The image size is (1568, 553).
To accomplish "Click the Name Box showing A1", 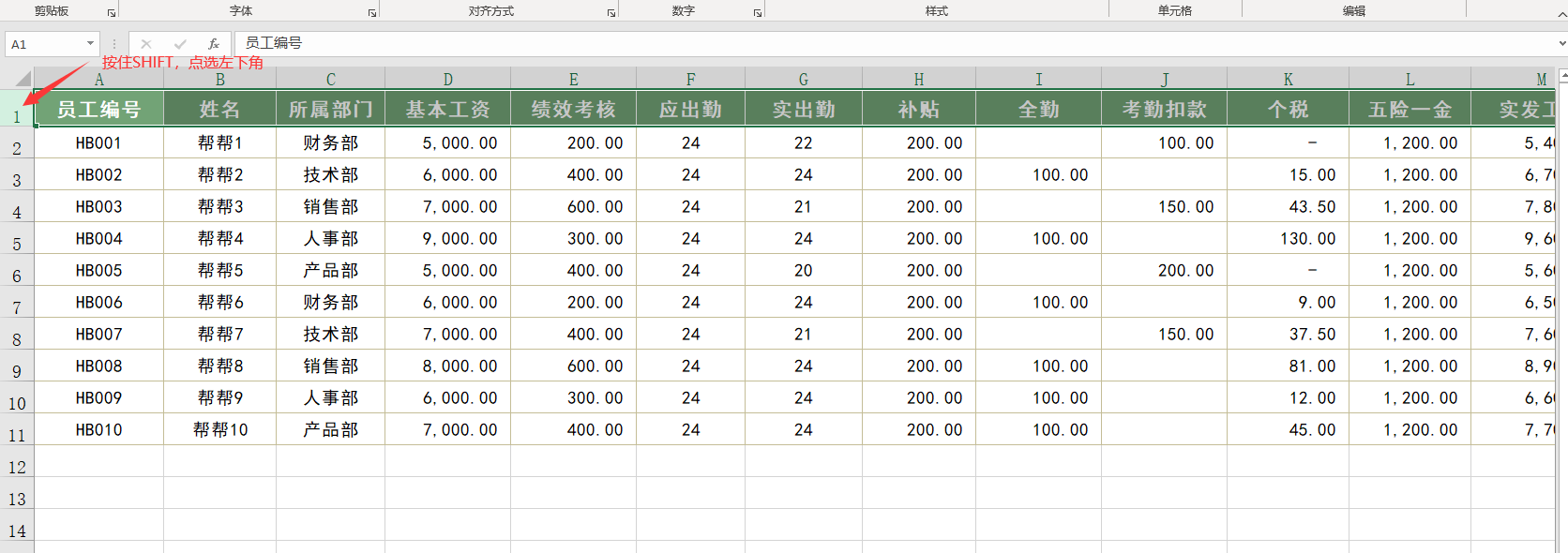I will click(x=45, y=44).
